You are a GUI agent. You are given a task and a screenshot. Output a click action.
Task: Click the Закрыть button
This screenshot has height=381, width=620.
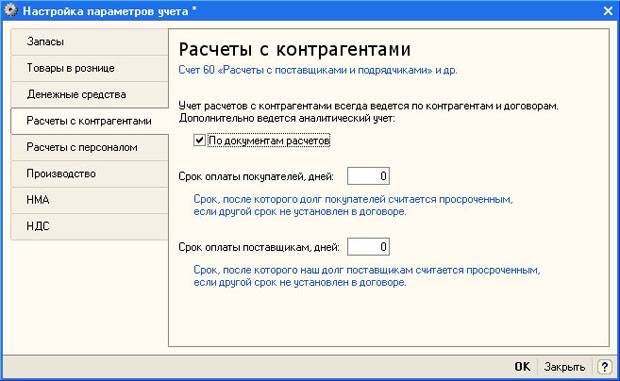(565, 367)
